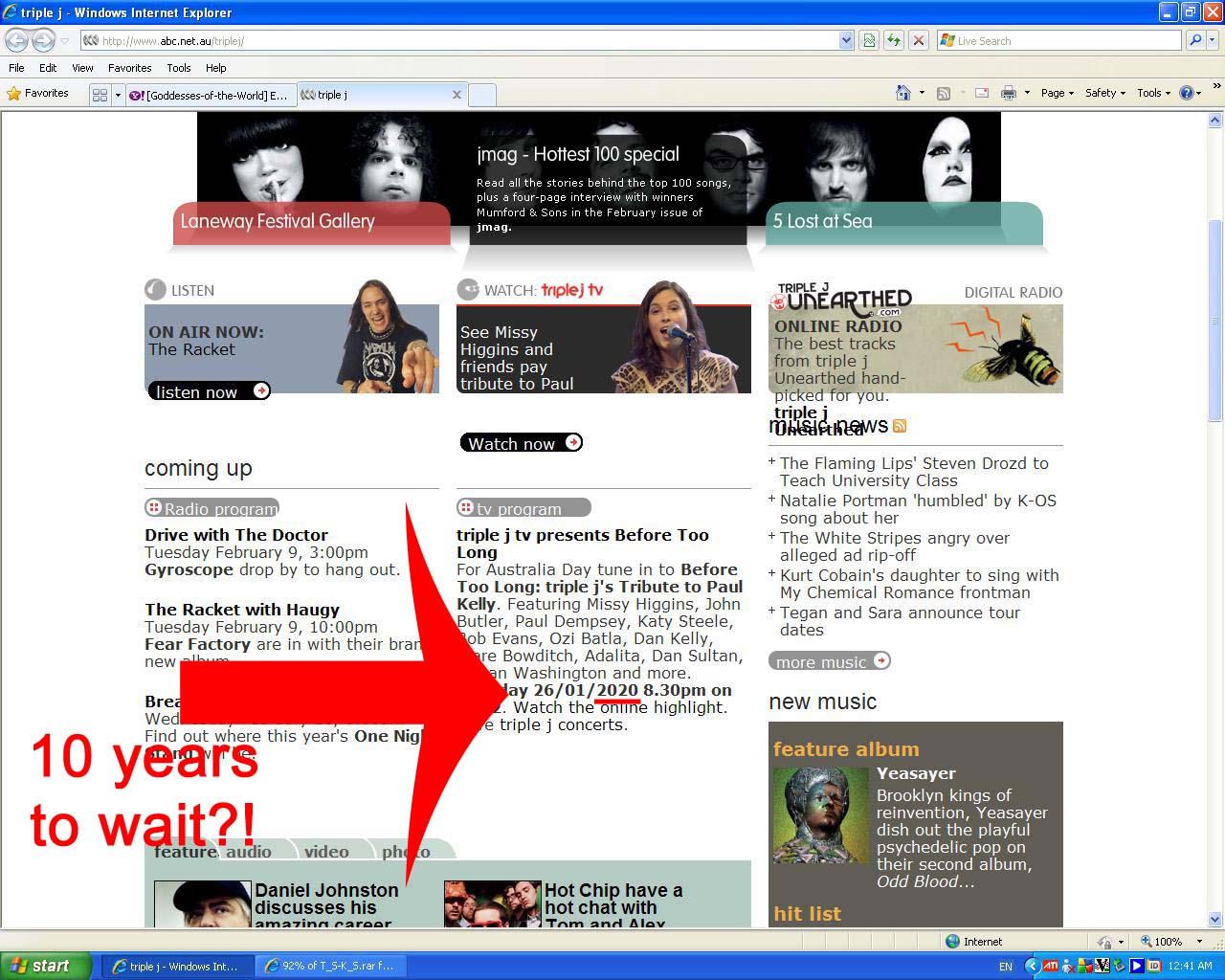
Task: Click the 'listen now' button
Action: 210,391
